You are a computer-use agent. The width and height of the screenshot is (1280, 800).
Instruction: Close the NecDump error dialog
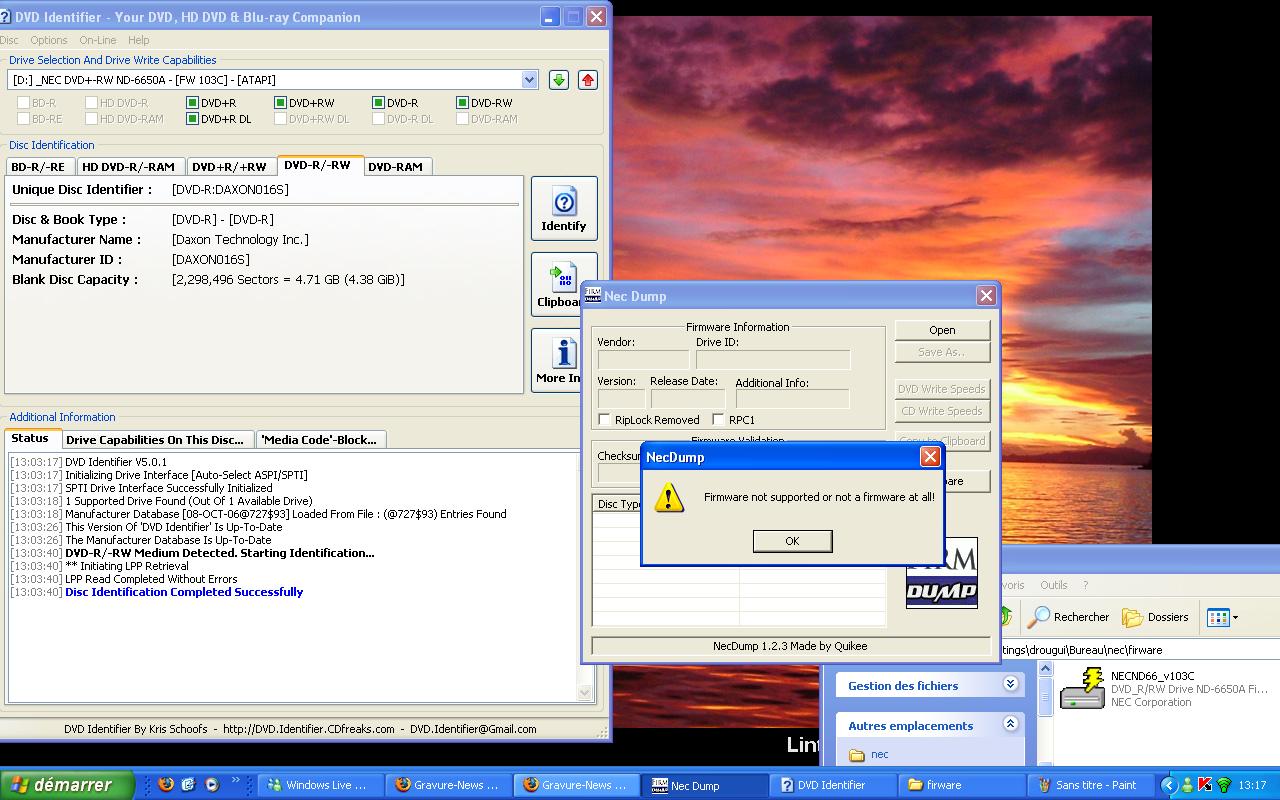(x=930, y=457)
